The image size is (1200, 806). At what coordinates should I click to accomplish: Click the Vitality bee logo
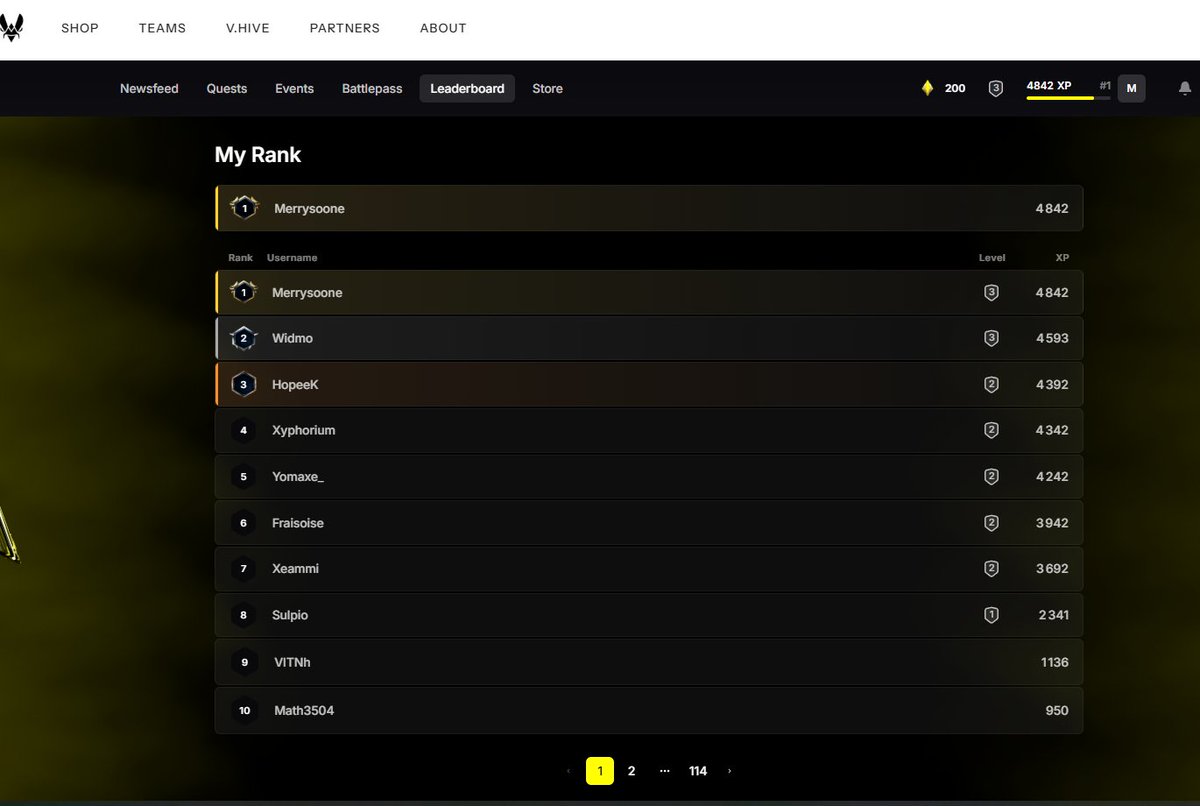[12, 28]
